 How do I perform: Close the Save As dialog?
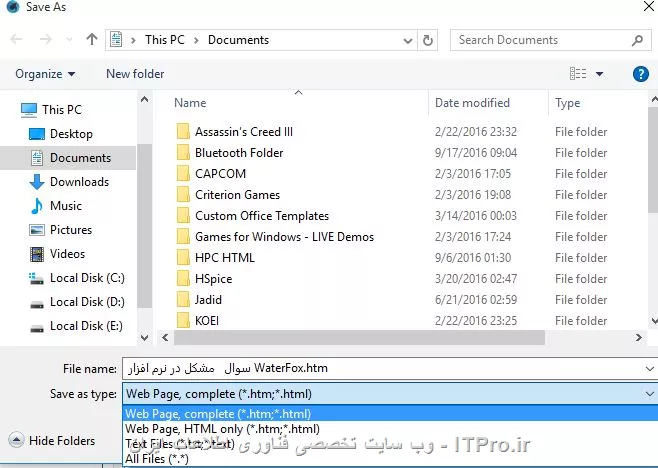click(649, 6)
